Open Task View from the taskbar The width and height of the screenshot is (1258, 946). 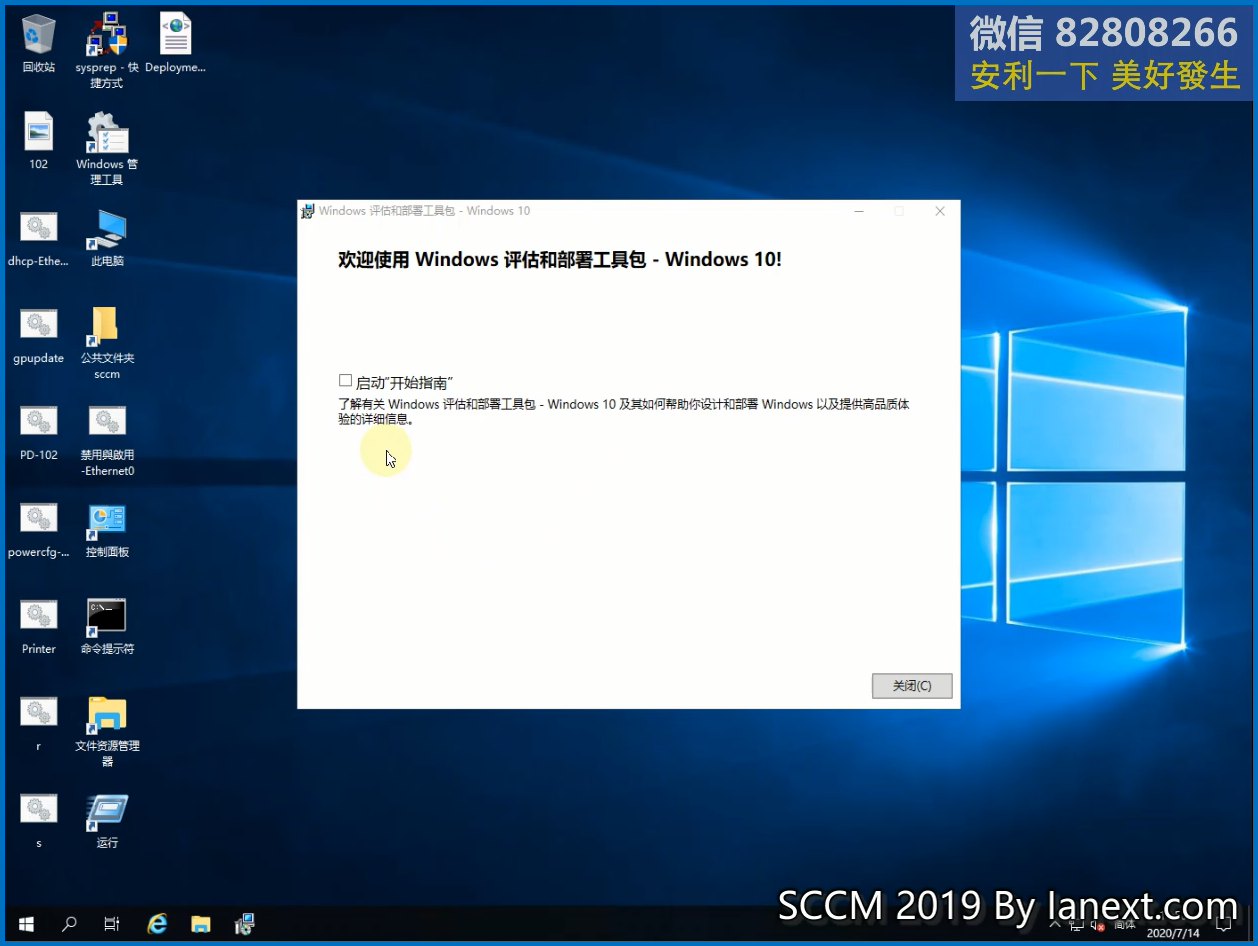pos(112,924)
